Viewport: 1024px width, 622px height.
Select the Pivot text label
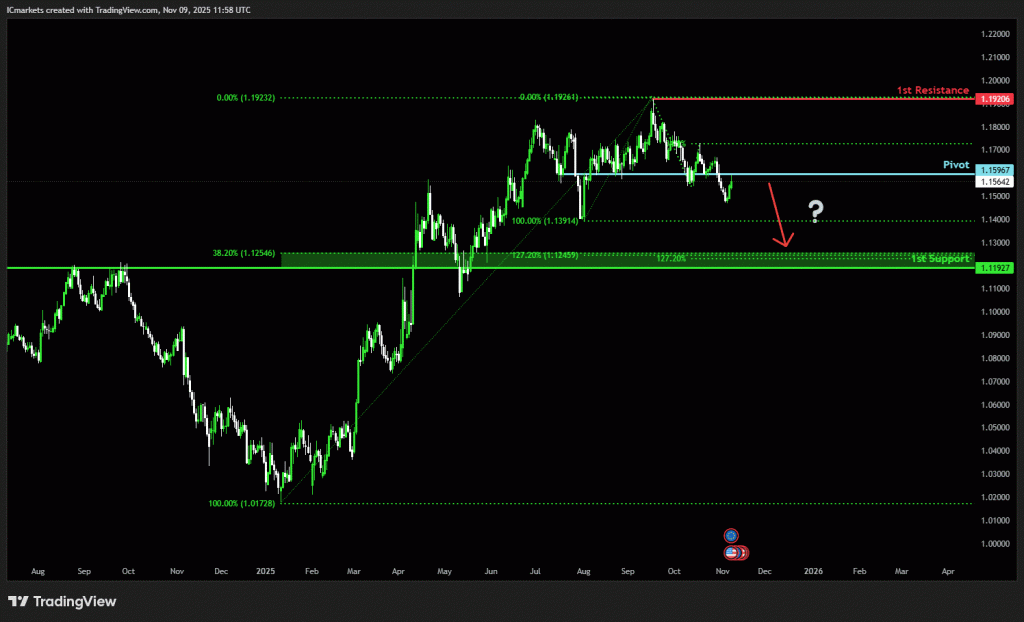[x=956, y=163]
